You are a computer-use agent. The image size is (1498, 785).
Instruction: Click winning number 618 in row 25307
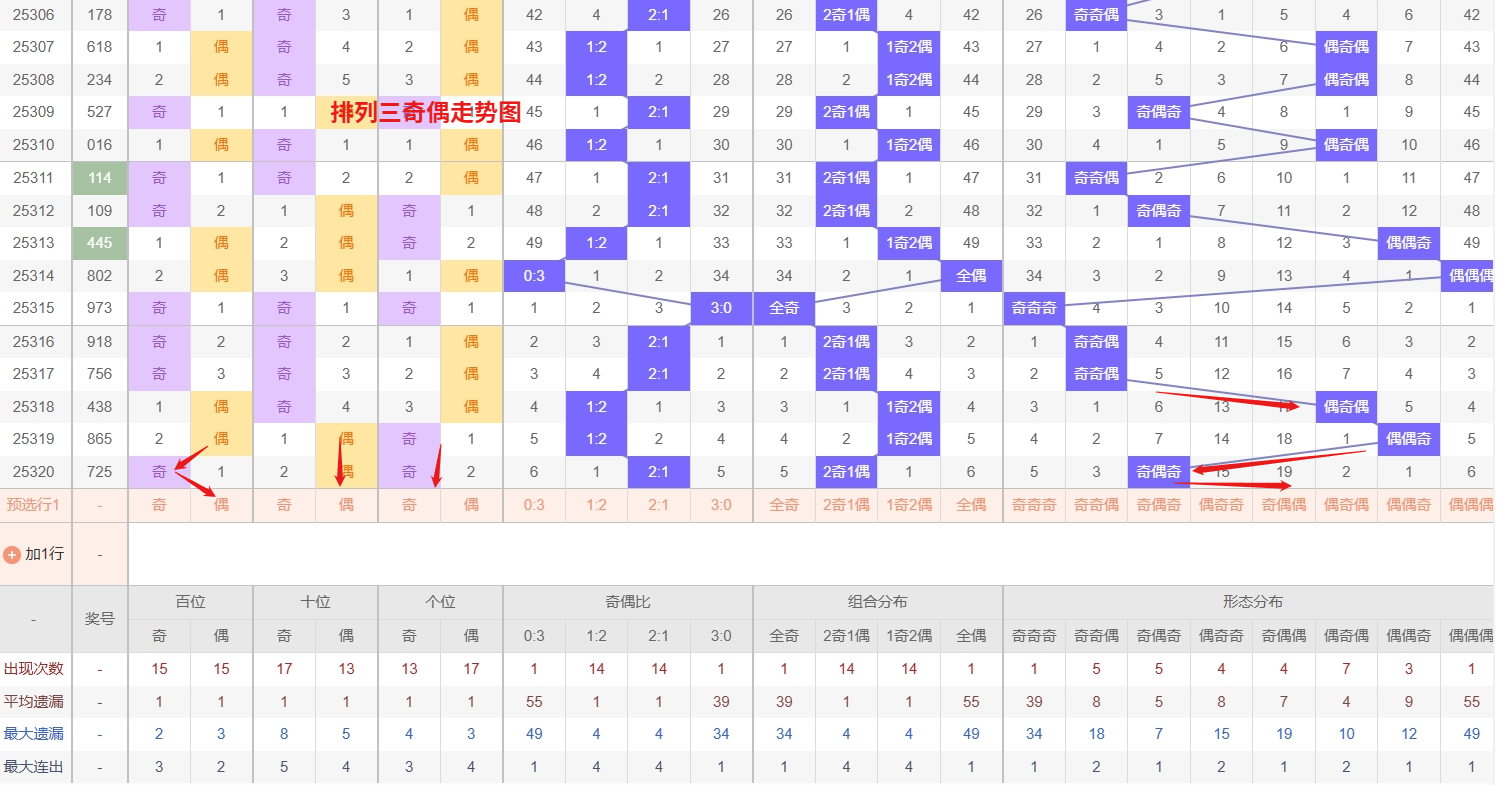100,47
